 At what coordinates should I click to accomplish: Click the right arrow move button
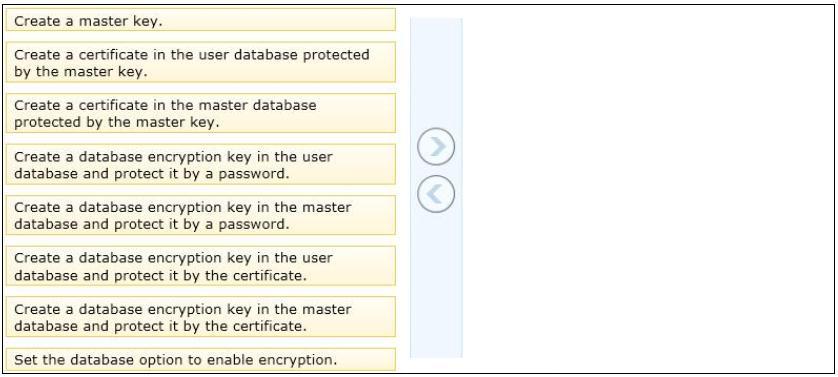pos(436,147)
